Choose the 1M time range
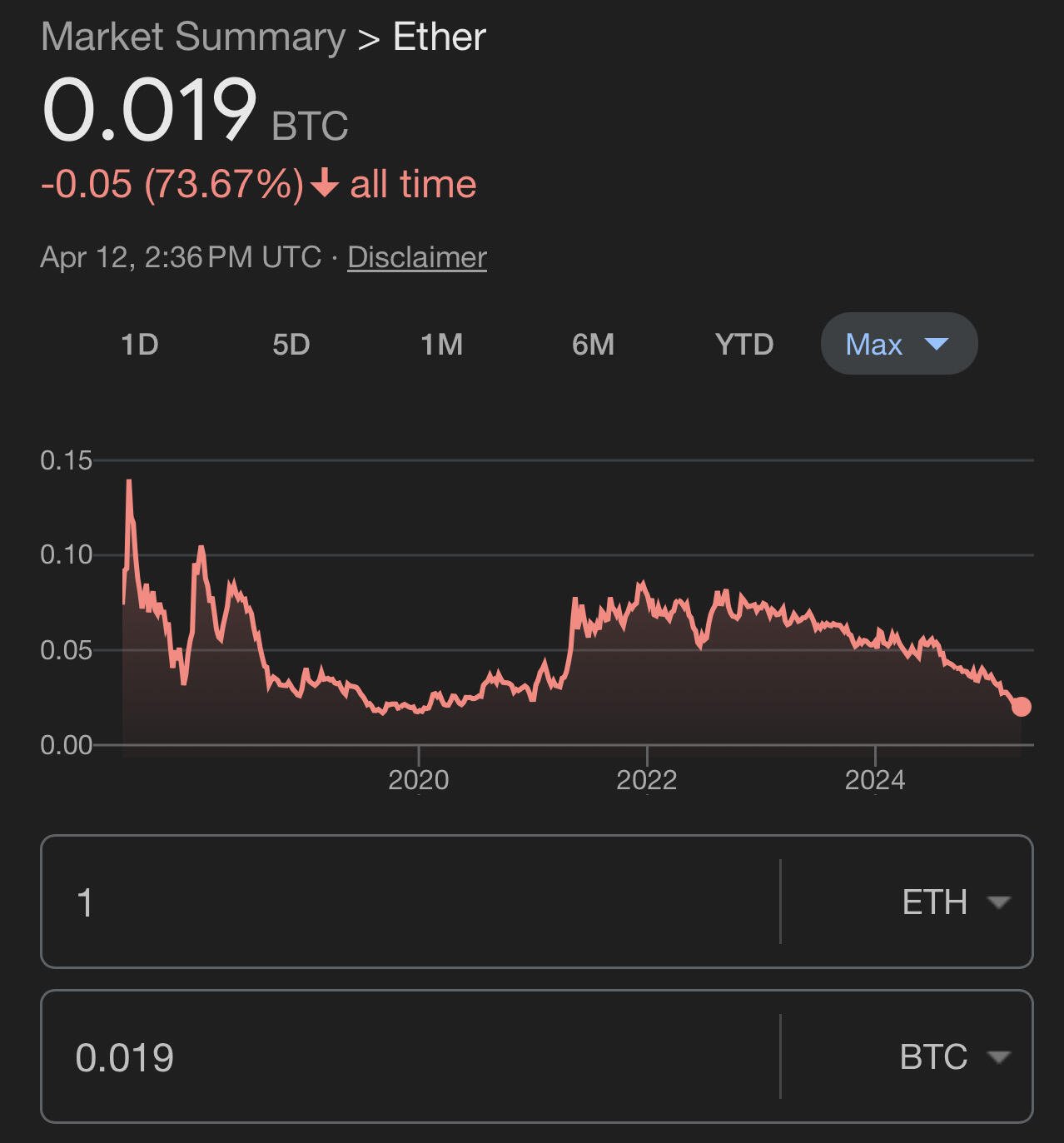 pos(442,344)
